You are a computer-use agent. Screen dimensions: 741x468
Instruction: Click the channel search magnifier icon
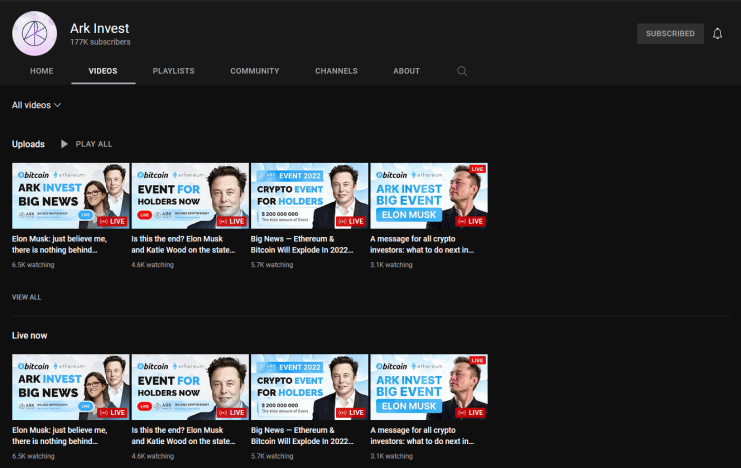tap(462, 71)
